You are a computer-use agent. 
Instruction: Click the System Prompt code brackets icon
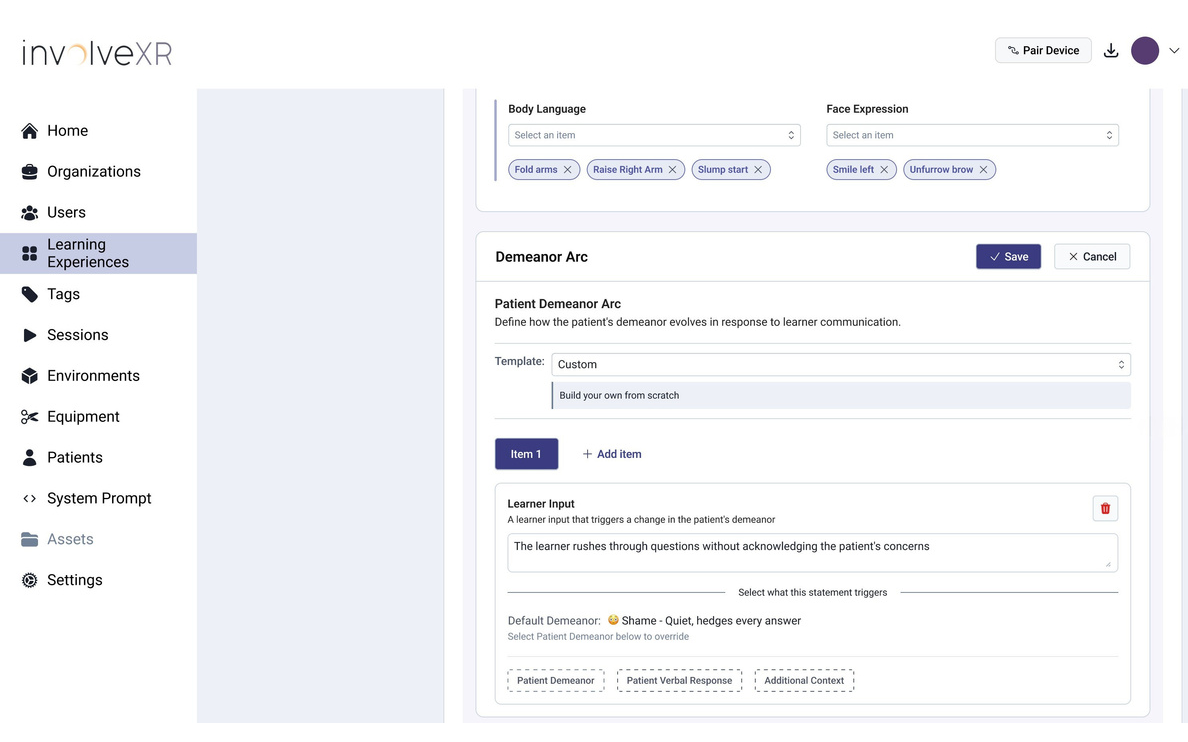[x=30, y=499]
